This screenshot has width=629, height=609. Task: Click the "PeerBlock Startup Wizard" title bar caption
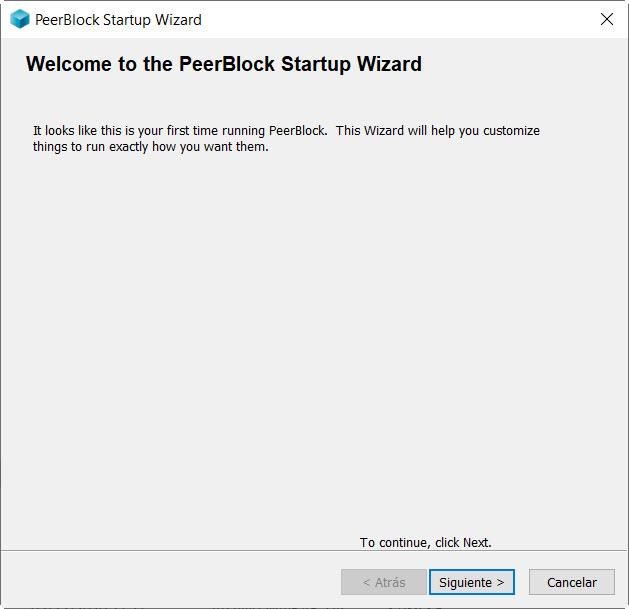118,19
